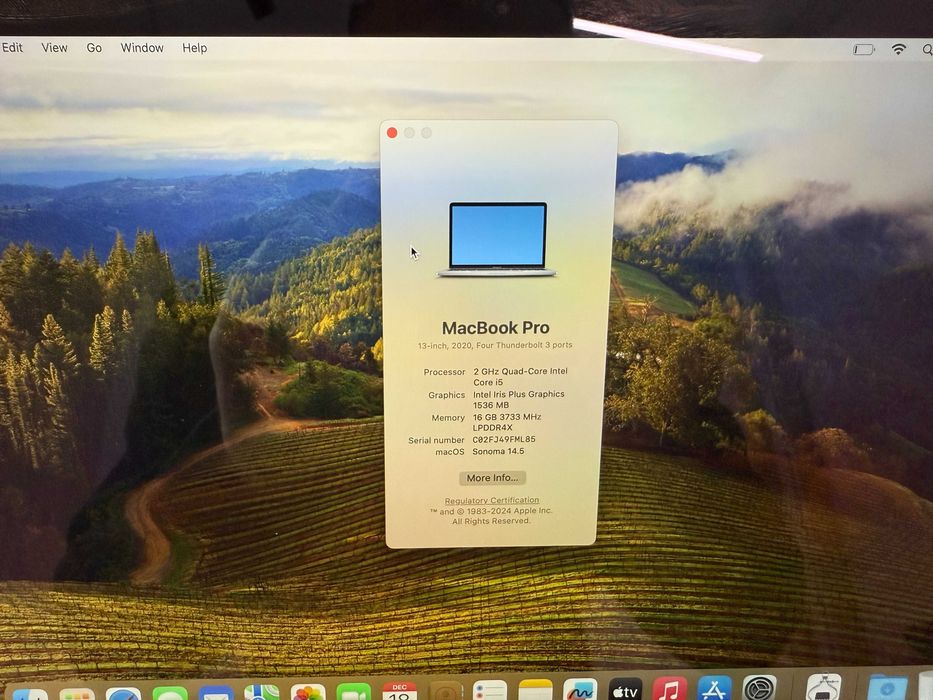
Task: Click the Sonoma 14.5 macOS version
Action: coord(498,451)
